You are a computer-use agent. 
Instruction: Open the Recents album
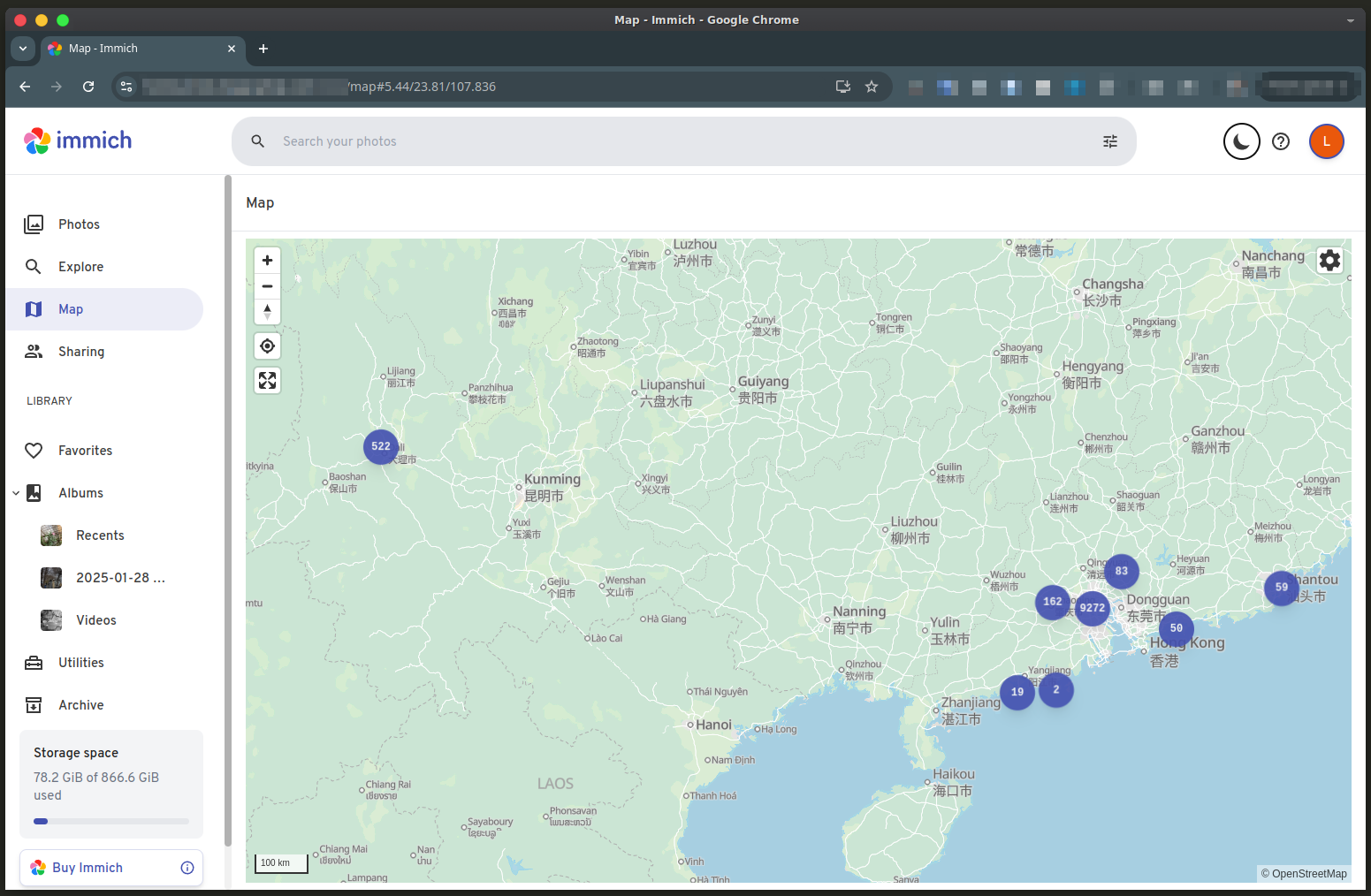(x=100, y=535)
